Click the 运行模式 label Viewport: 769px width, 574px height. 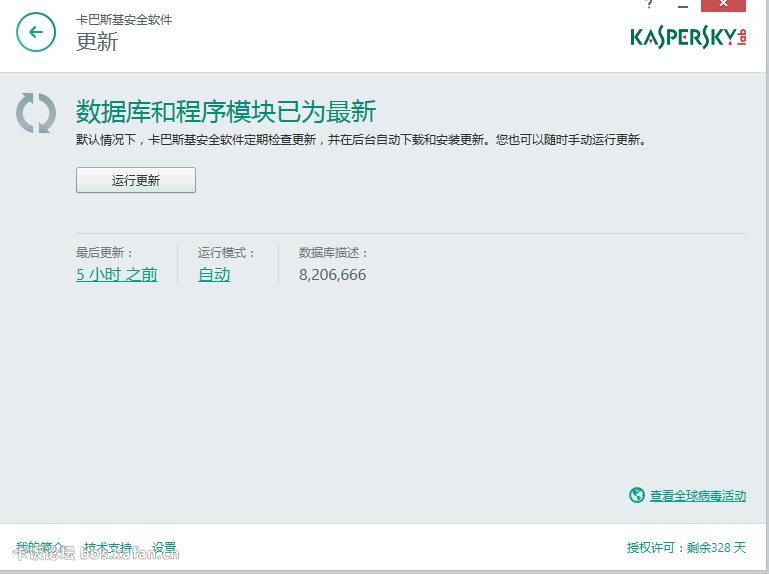click(226, 253)
